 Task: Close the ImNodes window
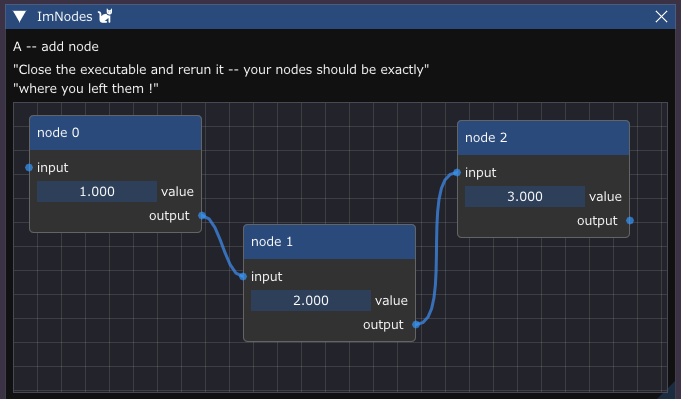click(661, 16)
